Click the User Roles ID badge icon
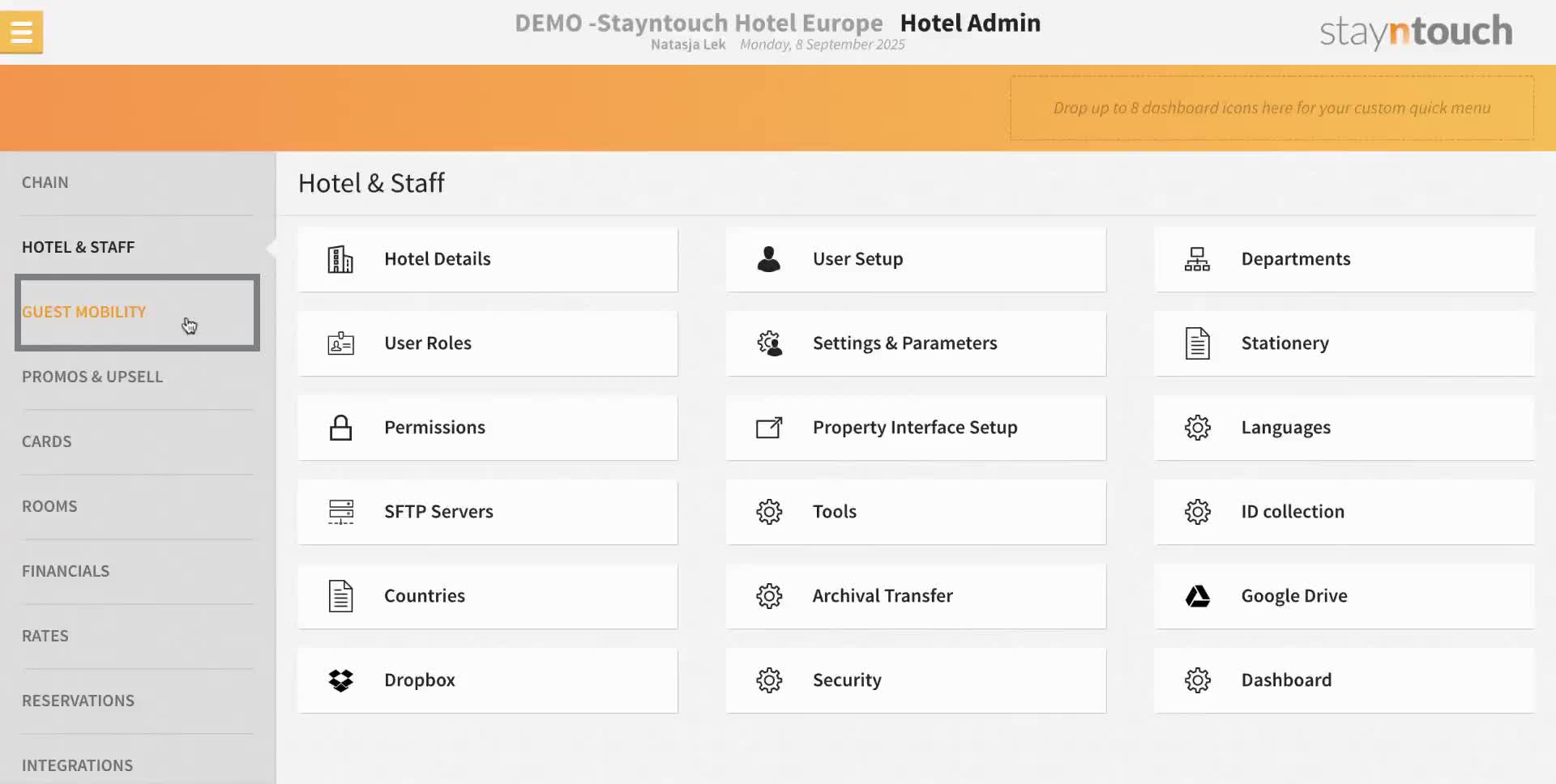This screenshot has height=784, width=1556. coord(340,343)
